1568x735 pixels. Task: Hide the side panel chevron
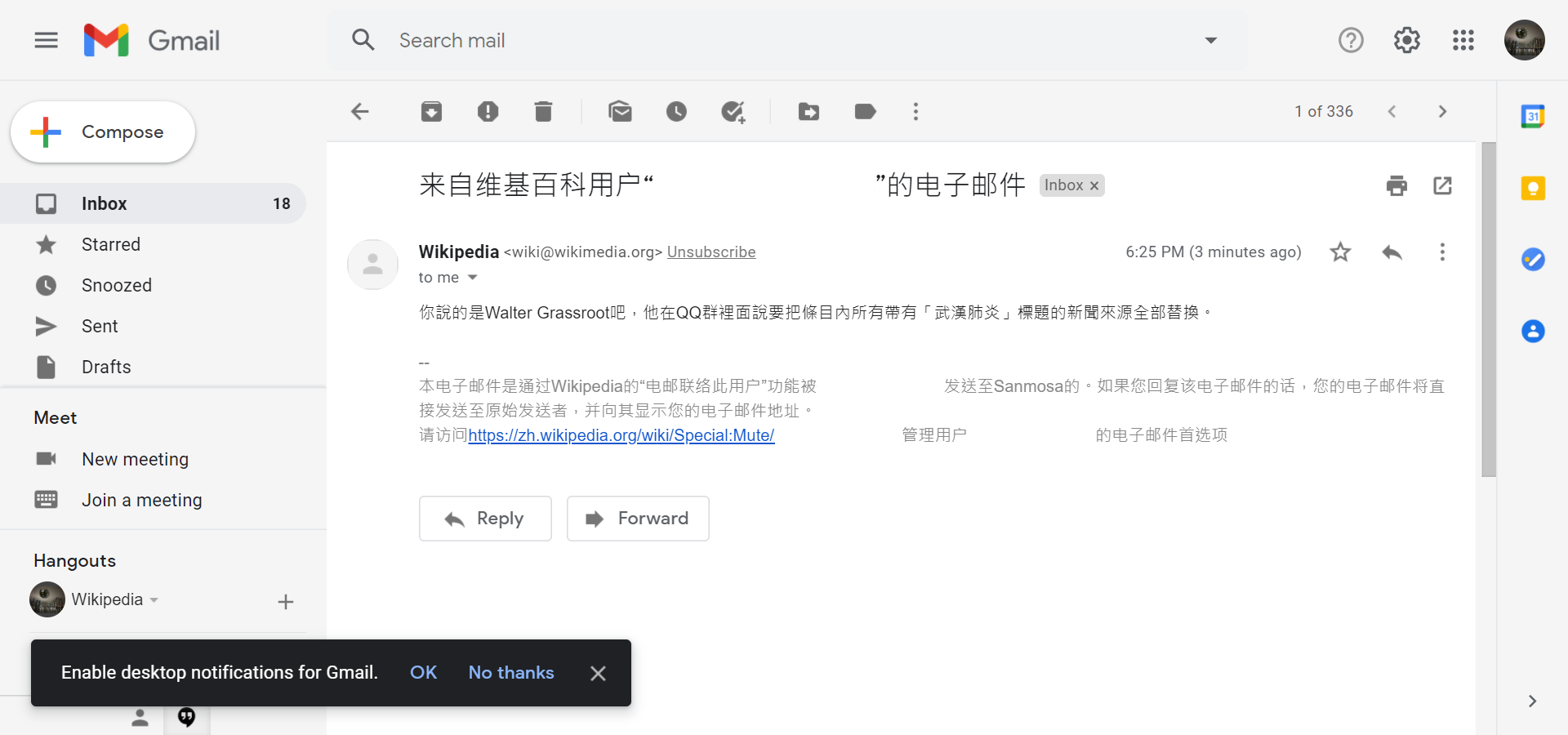click(x=1532, y=701)
